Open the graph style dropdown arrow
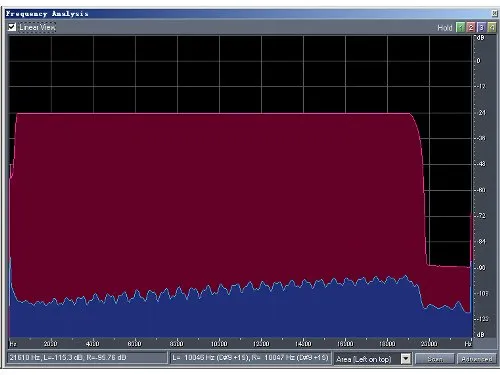The width and height of the screenshot is (500, 375). click(406, 359)
